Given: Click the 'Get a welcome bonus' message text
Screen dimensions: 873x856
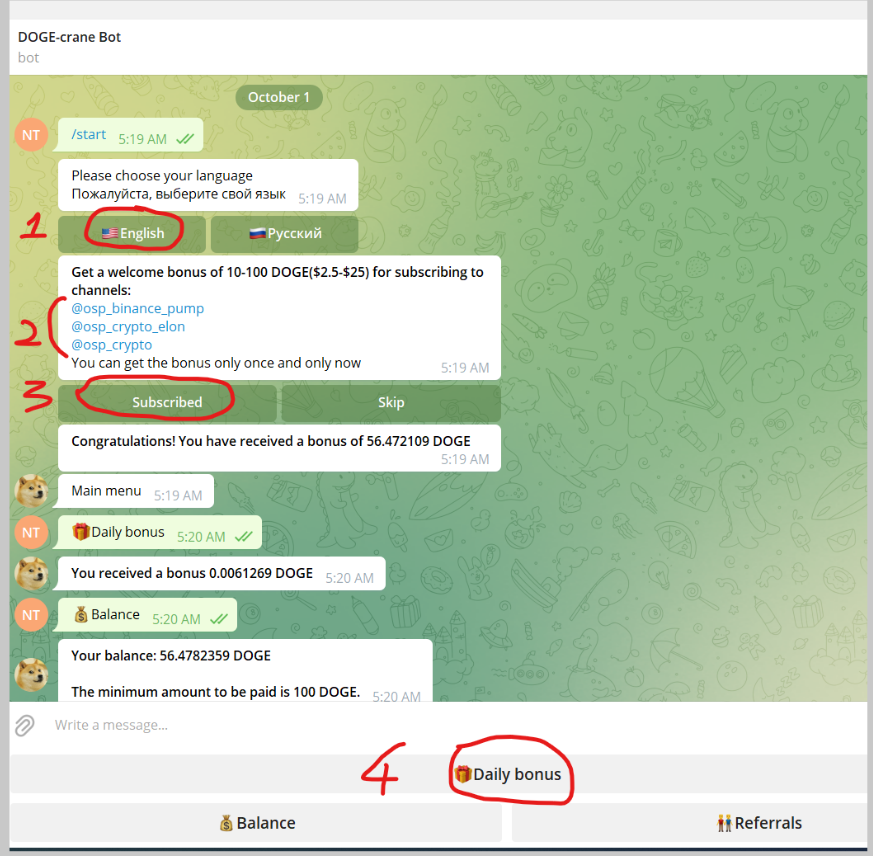Looking at the screenshot, I should tap(277, 281).
